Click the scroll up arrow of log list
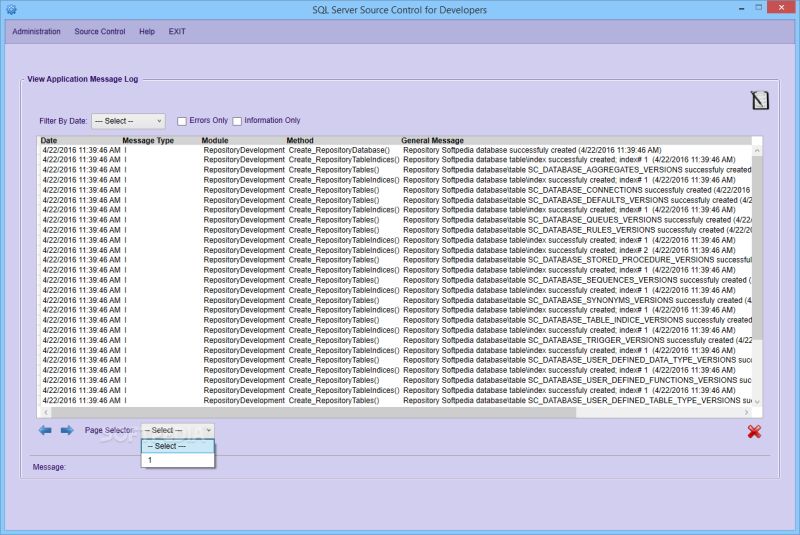 [757, 150]
